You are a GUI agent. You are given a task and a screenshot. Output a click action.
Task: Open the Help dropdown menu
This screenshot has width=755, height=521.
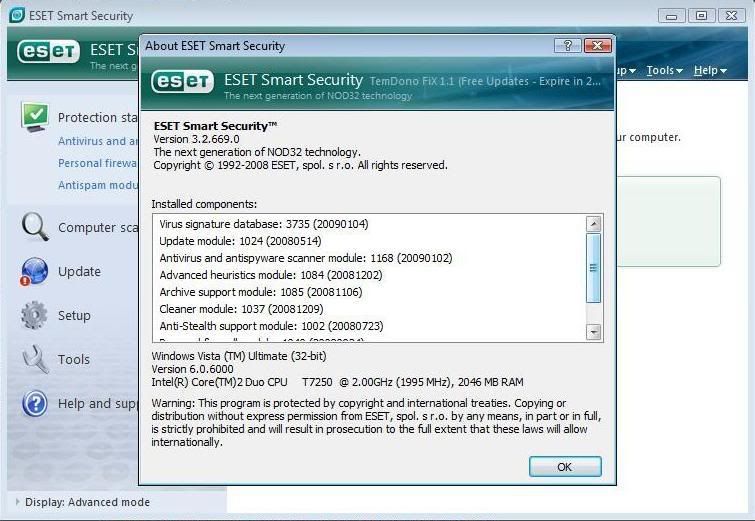[x=709, y=70]
